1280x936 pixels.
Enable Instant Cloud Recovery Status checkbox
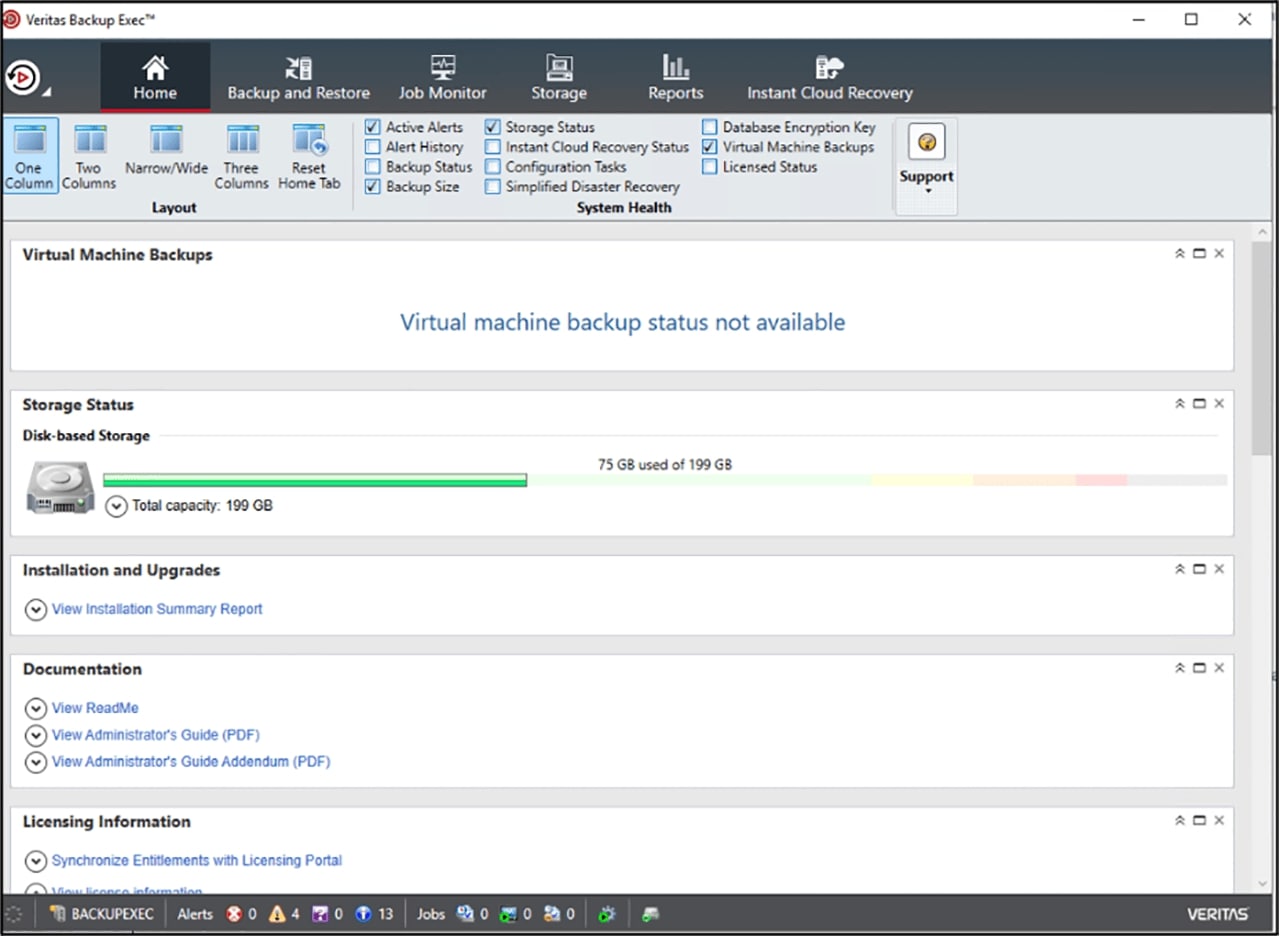[492, 147]
